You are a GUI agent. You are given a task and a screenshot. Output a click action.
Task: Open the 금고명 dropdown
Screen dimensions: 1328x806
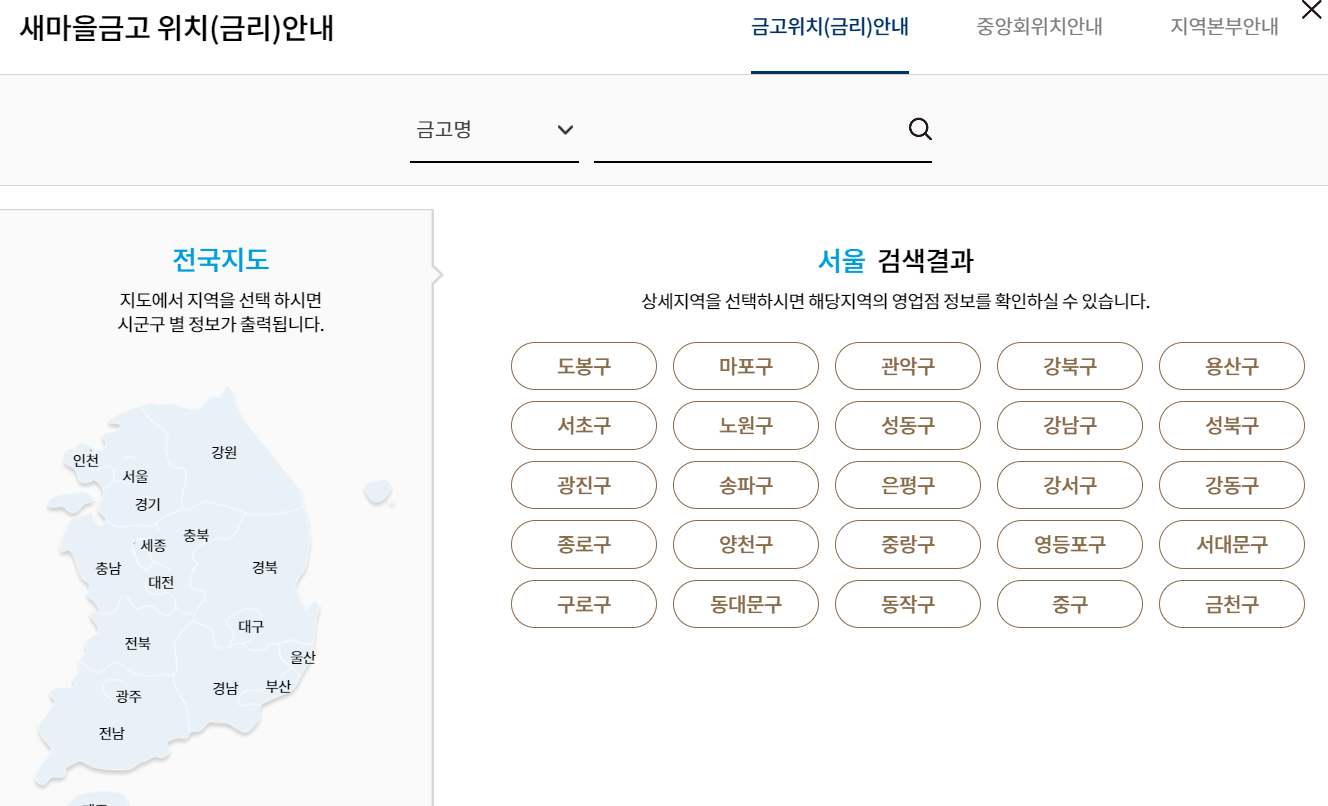(470, 129)
